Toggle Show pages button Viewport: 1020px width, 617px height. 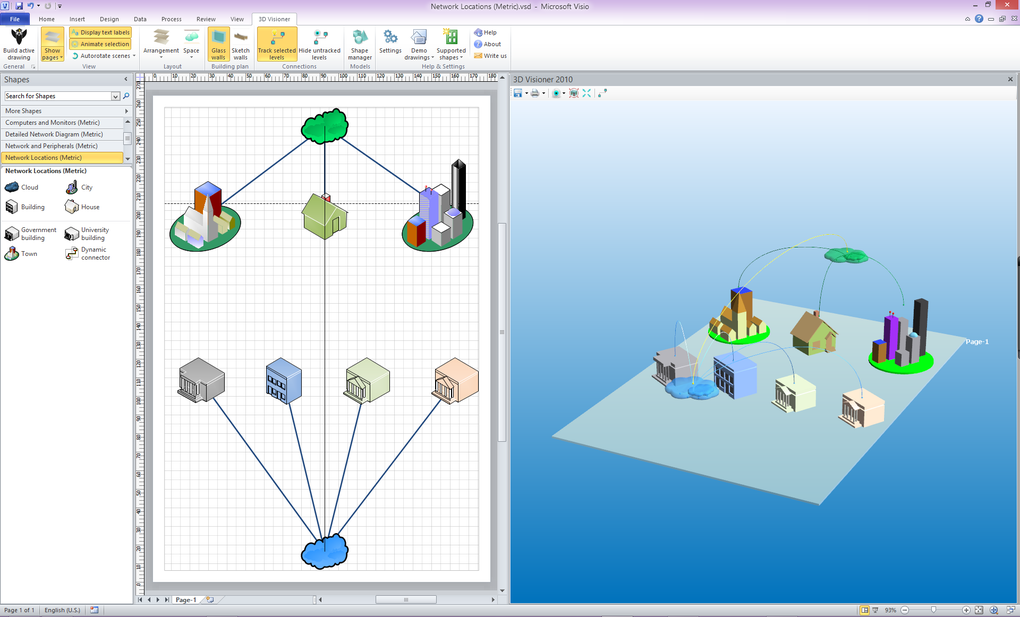tap(52, 44)
